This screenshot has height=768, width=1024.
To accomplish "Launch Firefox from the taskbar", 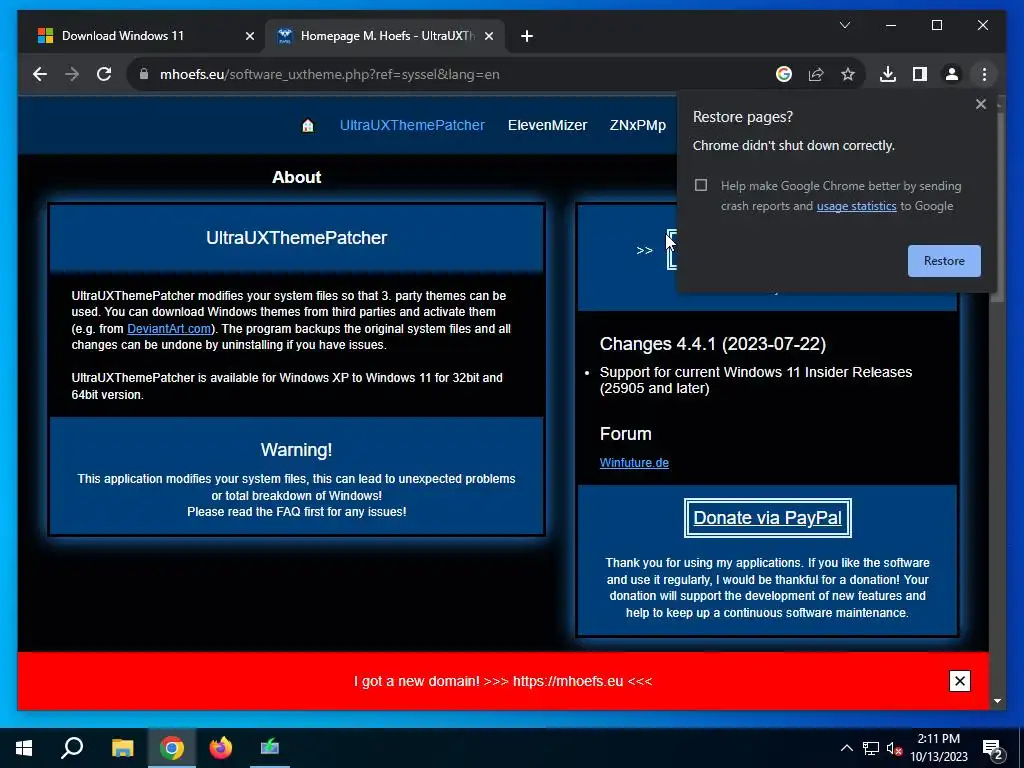I will click(221, 748).
